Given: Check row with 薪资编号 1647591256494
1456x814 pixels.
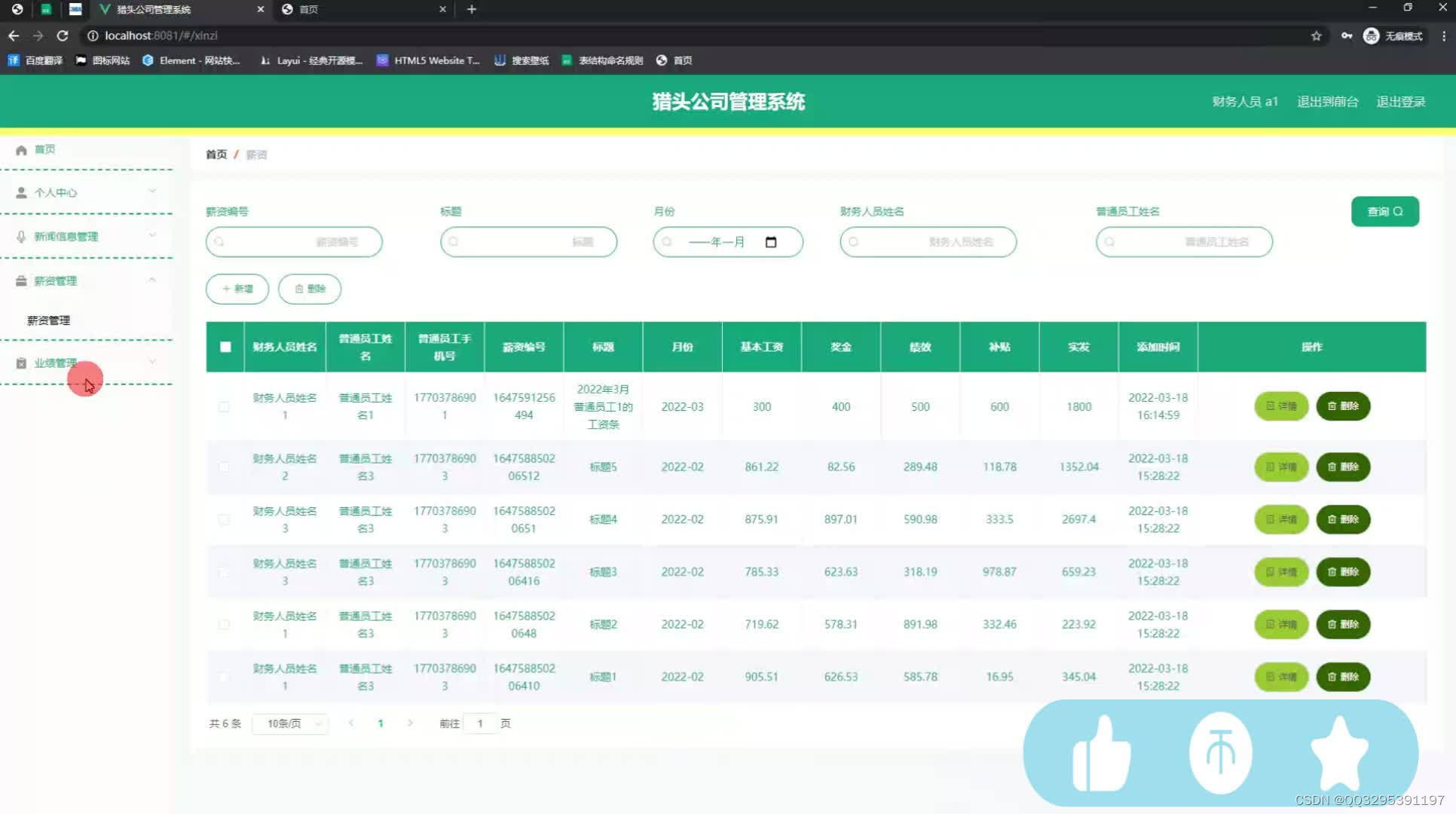Looking at the screenshot, I should 224,407.
